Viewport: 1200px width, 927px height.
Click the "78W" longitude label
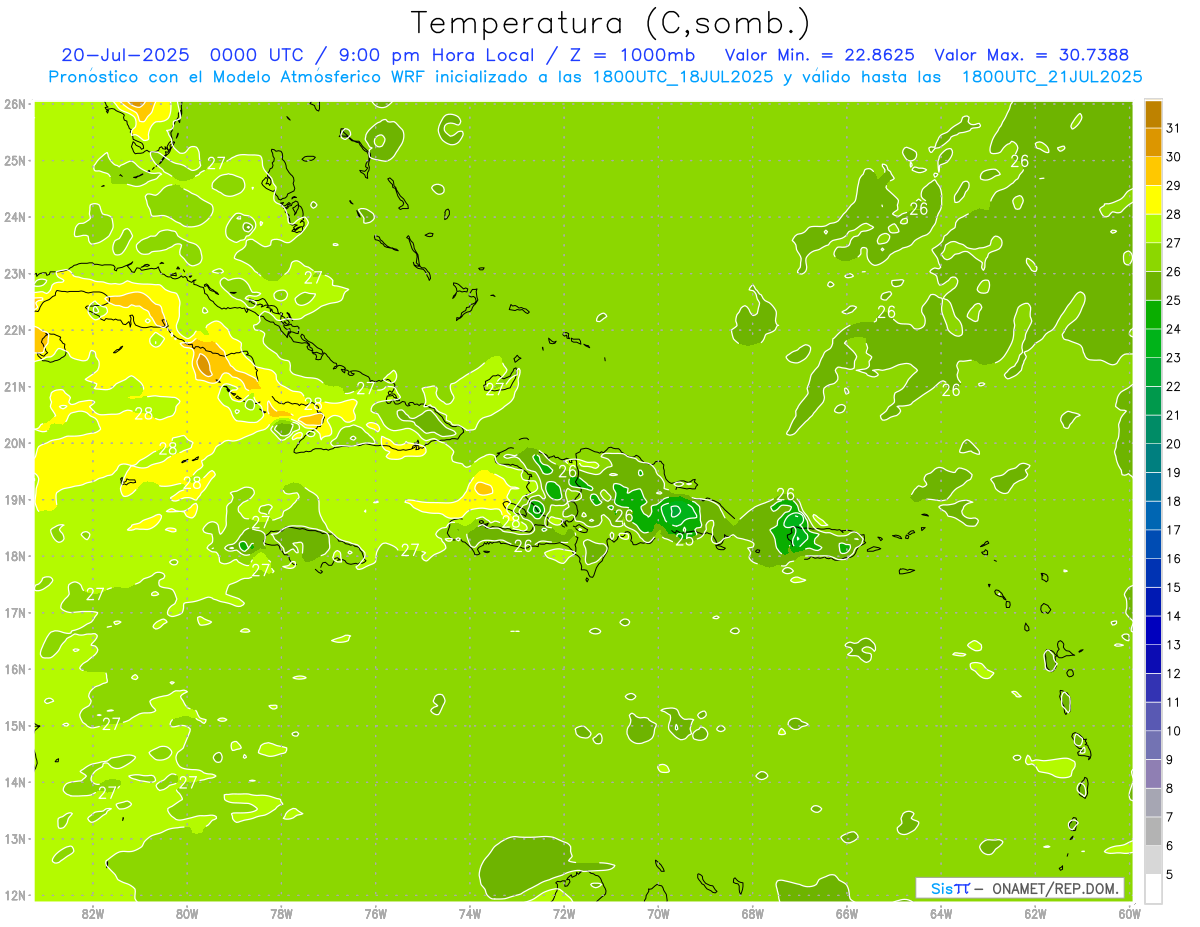tap(281, 914)
